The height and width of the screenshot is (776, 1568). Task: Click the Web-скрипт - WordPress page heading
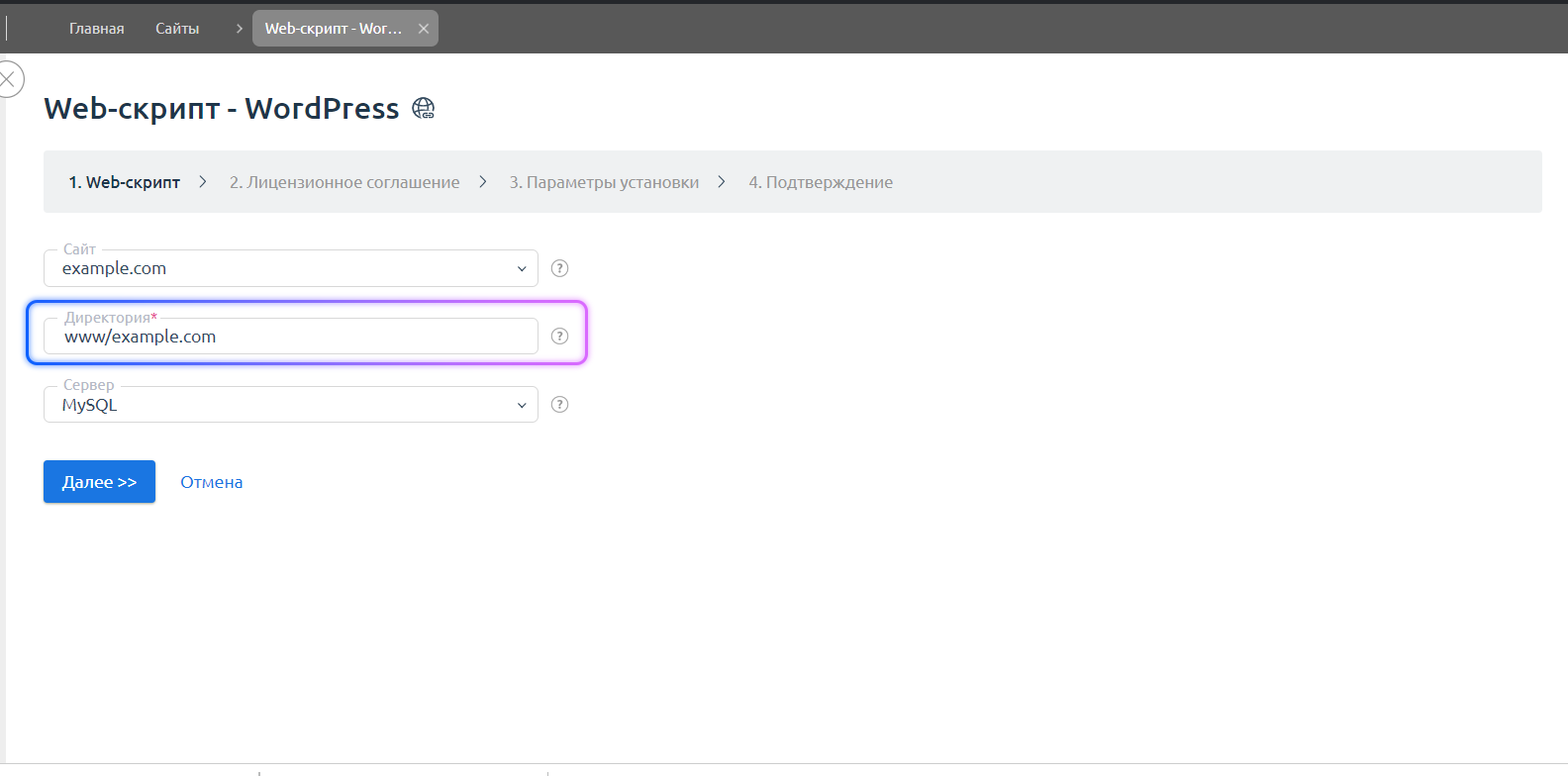tap(222, 108)
